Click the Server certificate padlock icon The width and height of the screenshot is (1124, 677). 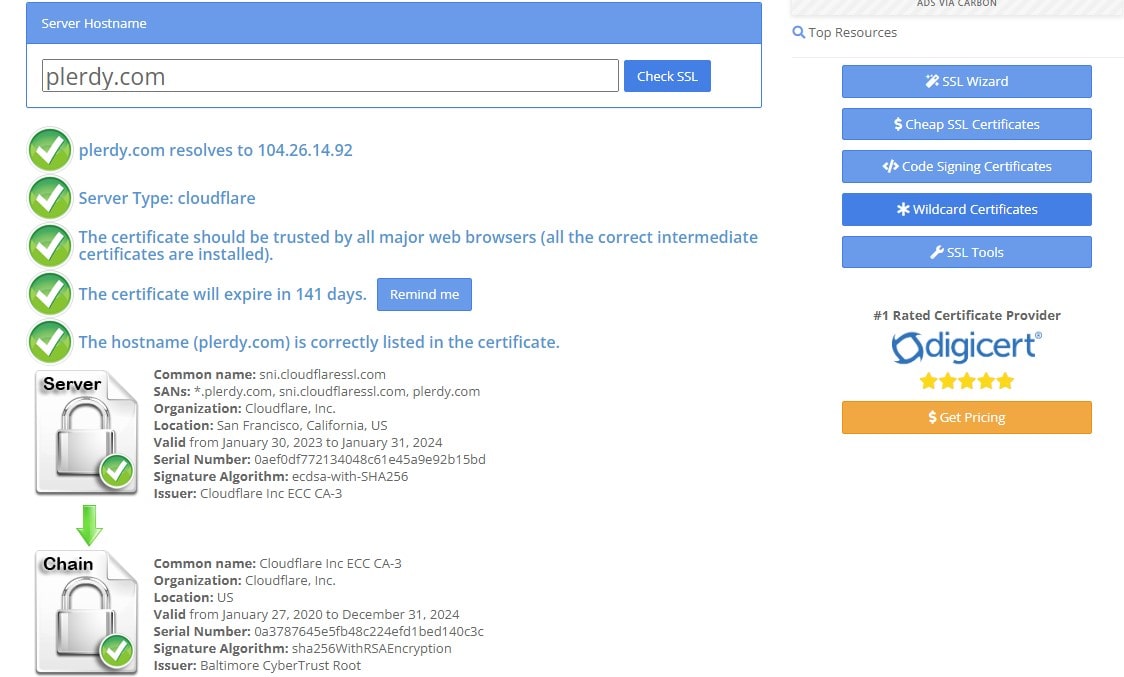coord(86,432)
